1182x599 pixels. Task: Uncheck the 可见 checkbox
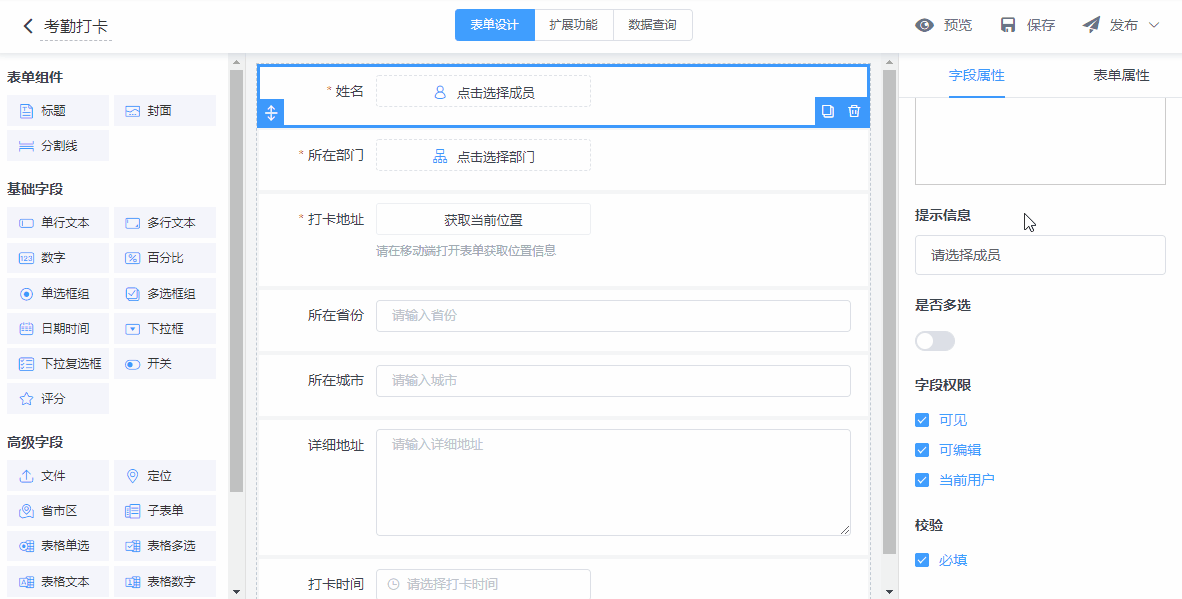pyautogui.click(x=922, y=420)
